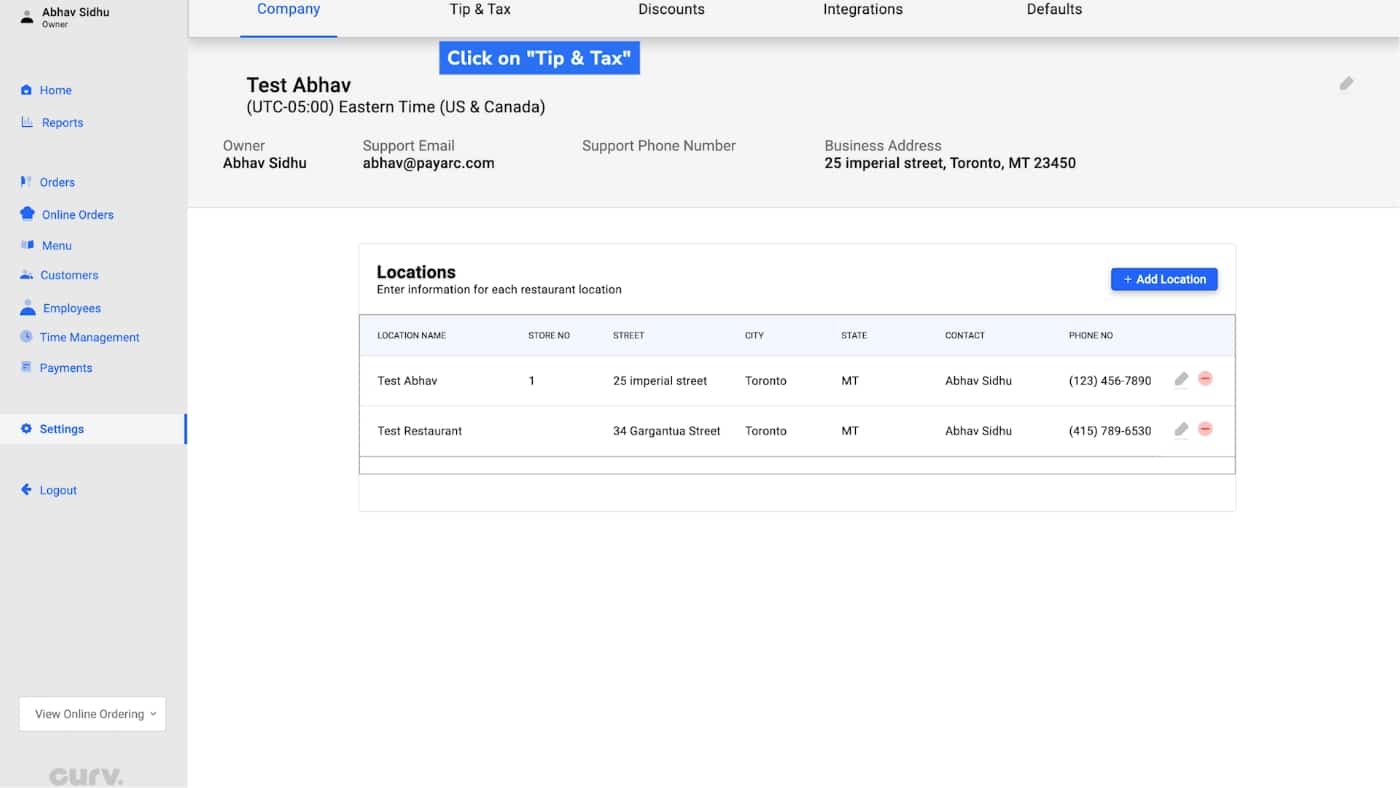Screen dimensions: 1400x788
Task: Click the Logout link
Action: coord(58,491)
